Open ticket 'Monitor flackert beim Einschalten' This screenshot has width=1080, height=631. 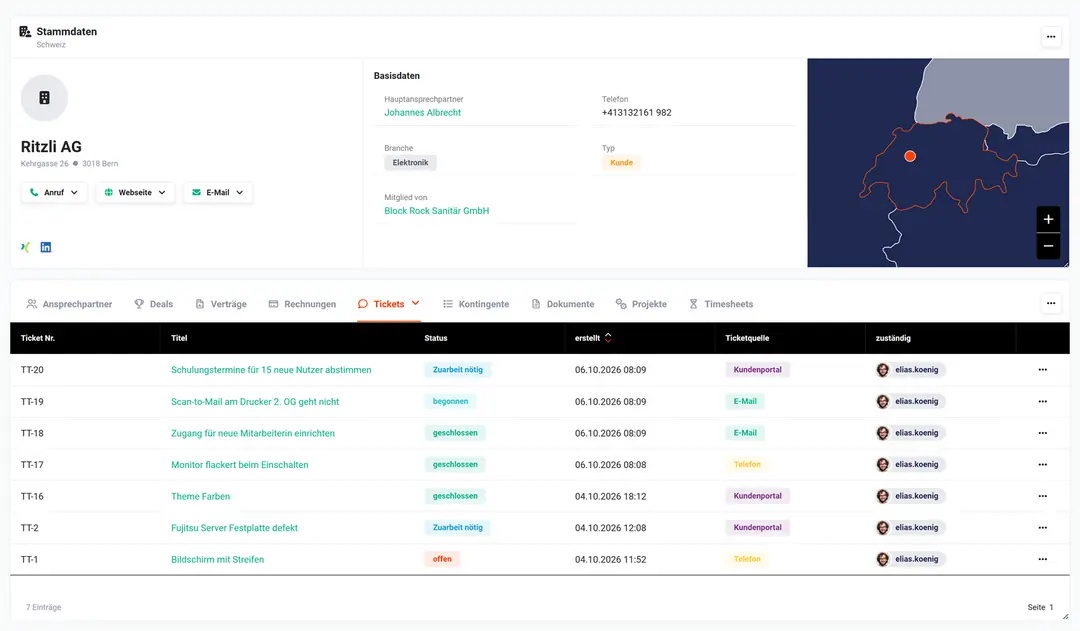click(240, 465)
